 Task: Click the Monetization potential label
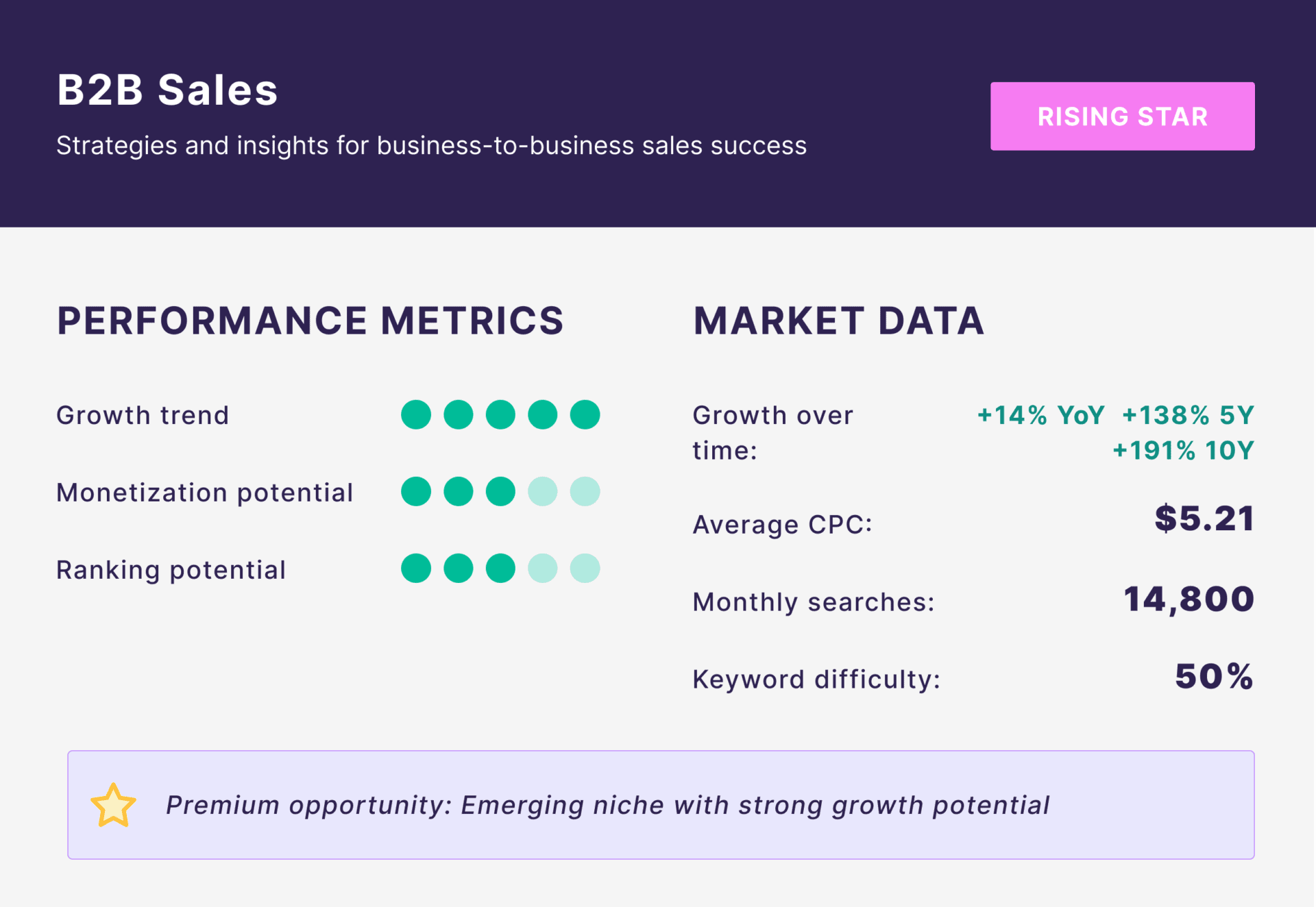(x=205, y=493)
